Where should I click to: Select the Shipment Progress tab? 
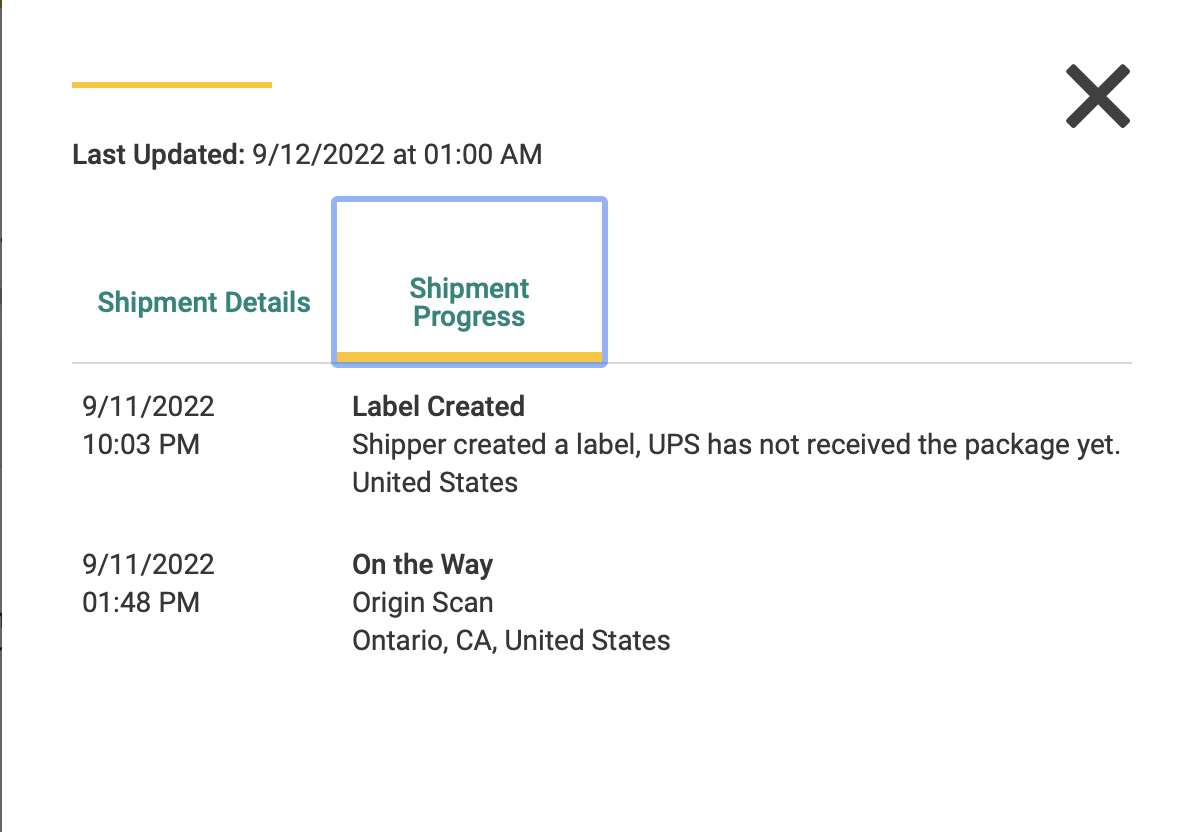(x=469, y=302)
